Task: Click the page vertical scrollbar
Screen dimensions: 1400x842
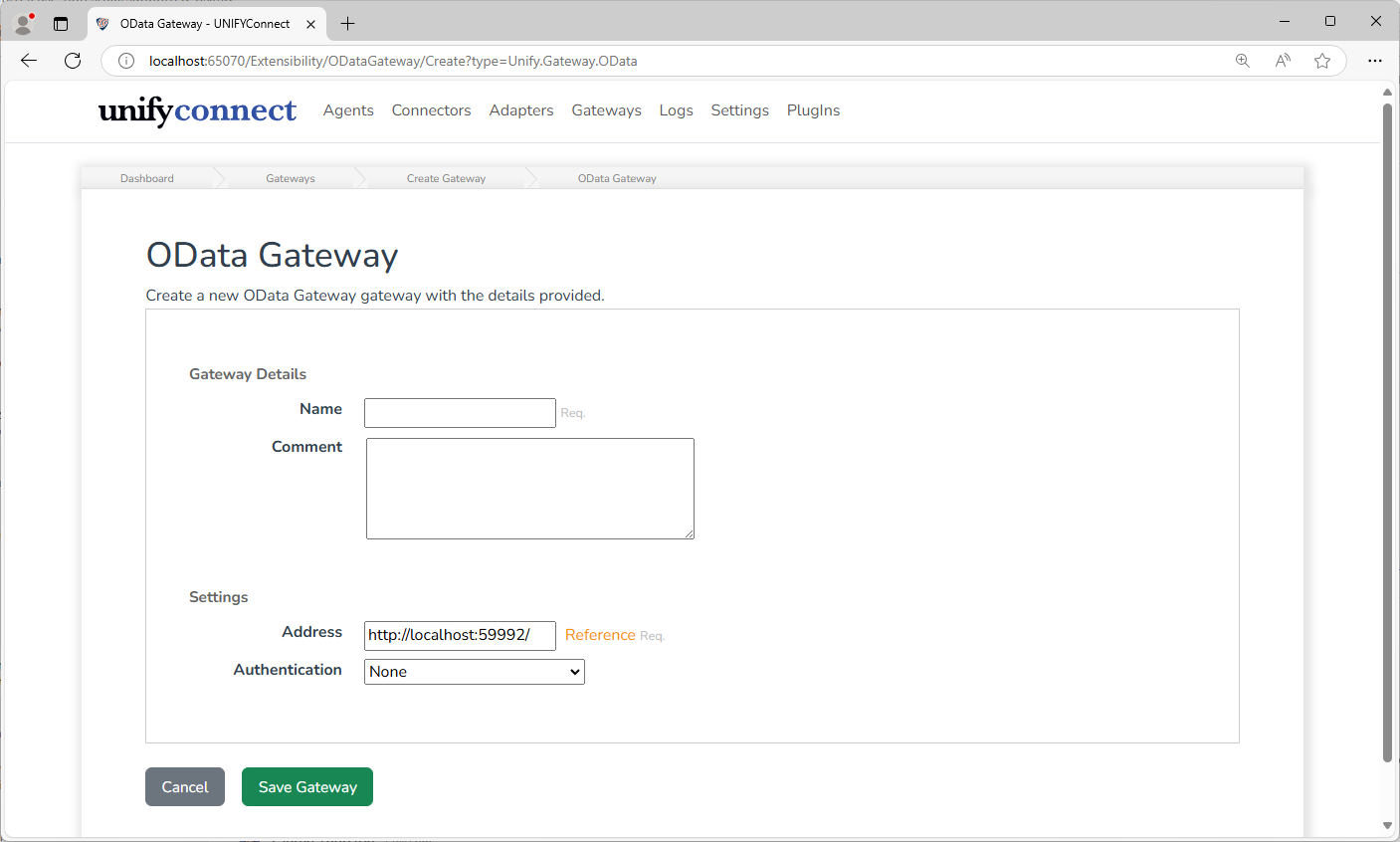Action: click(x=1387, y=433)
